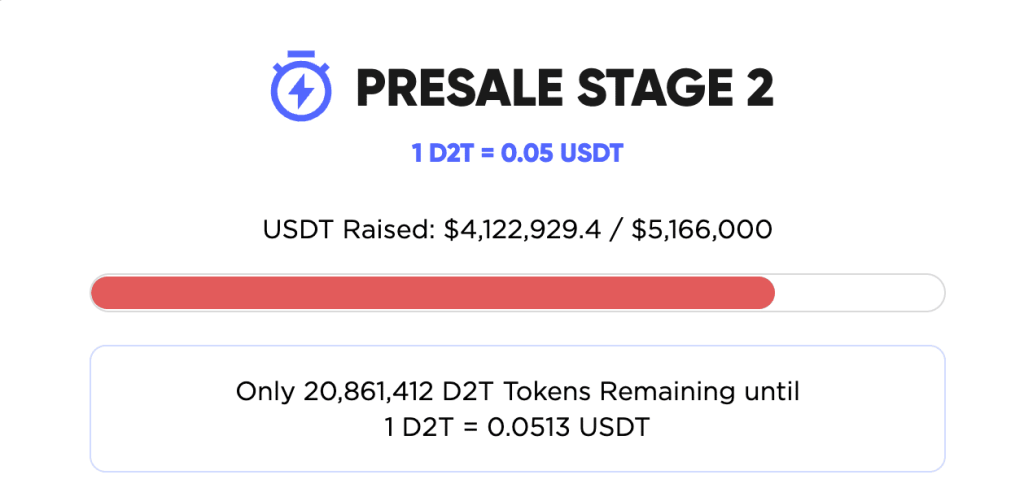Viewport: 1024px width, 501px height.
Task: Click the crown button atop the stopwatch icon
Action: point(300,53)
